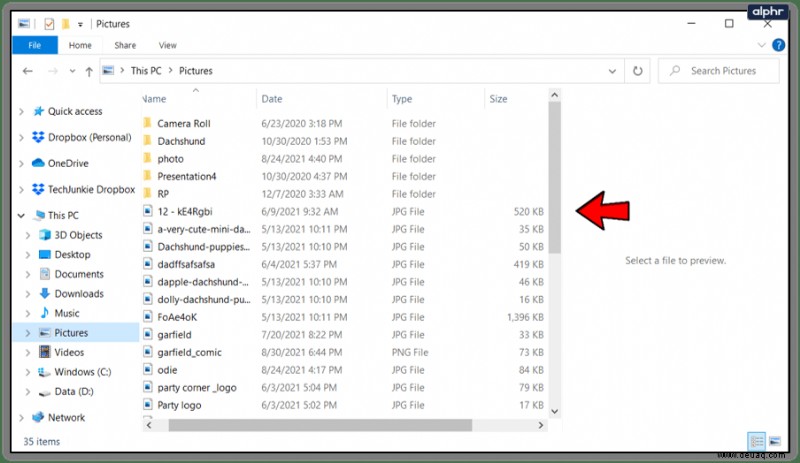800x463 pixels.
Task: Select the garfield_comic PNG file
Action: pyautogui.click(x=189, y=352)
